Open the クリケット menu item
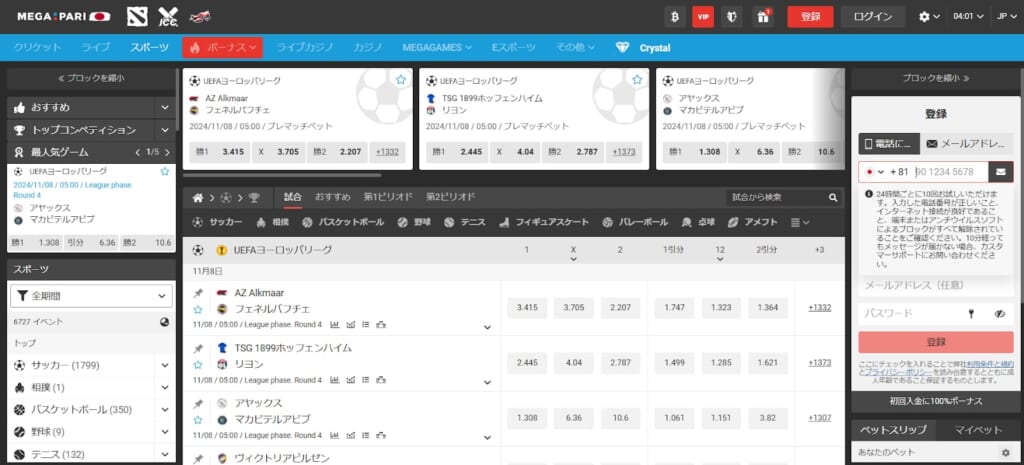 click(38, 47)
